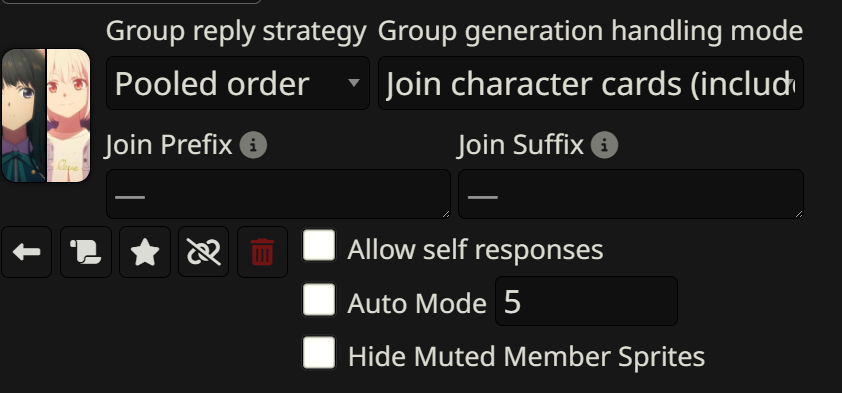
Task: Check the Hide Muted Member Sprites box
Action: click(x=319, y=353)
